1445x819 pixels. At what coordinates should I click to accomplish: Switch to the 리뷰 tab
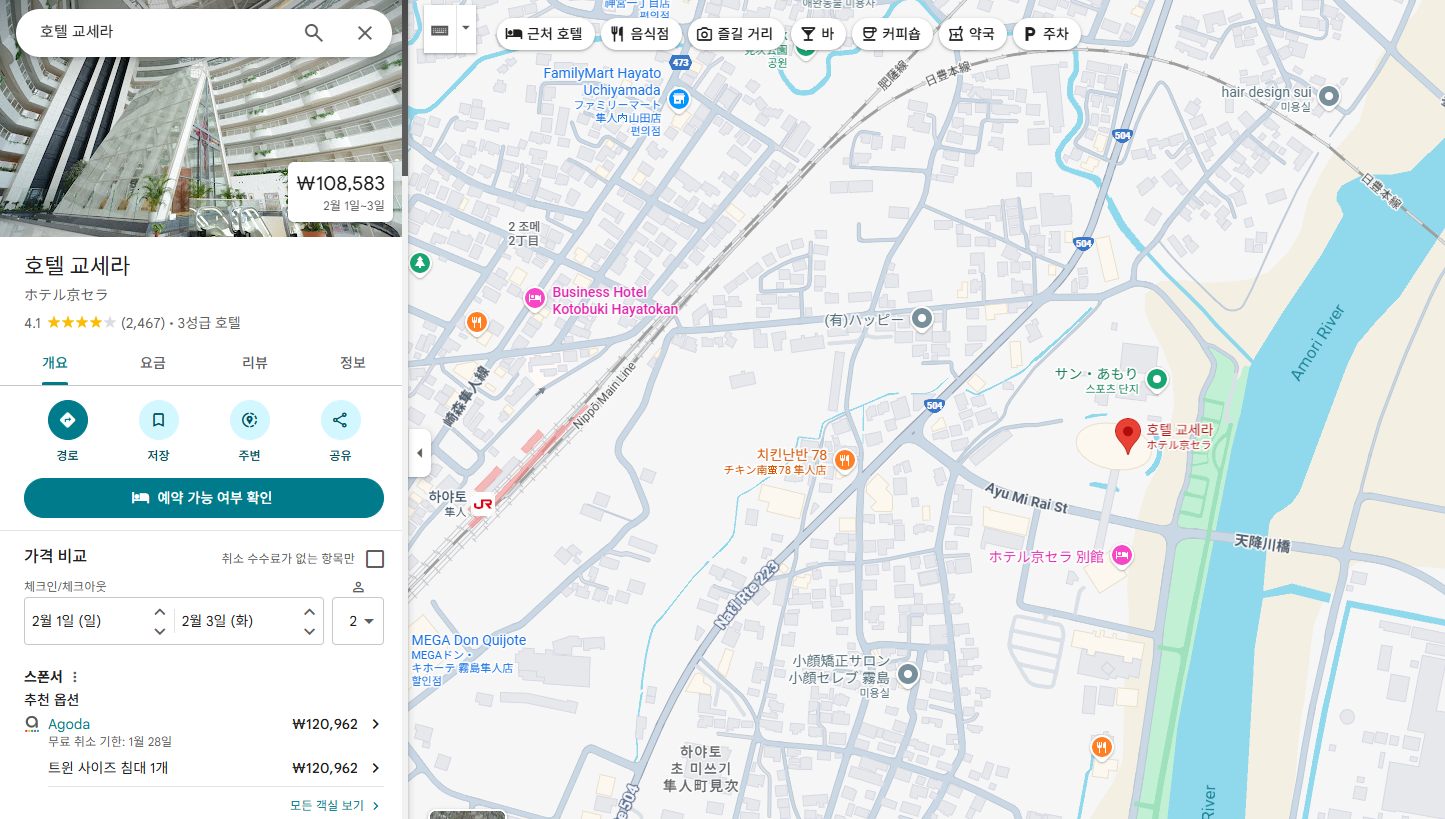click(x=255, y=363)
